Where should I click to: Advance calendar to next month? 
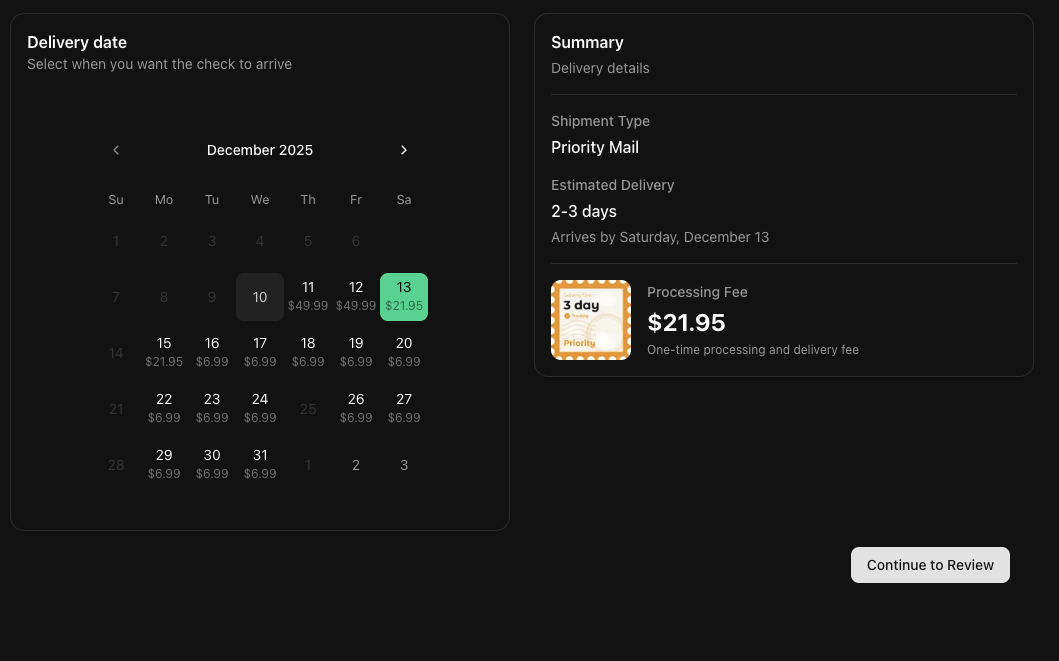[404, 150]
